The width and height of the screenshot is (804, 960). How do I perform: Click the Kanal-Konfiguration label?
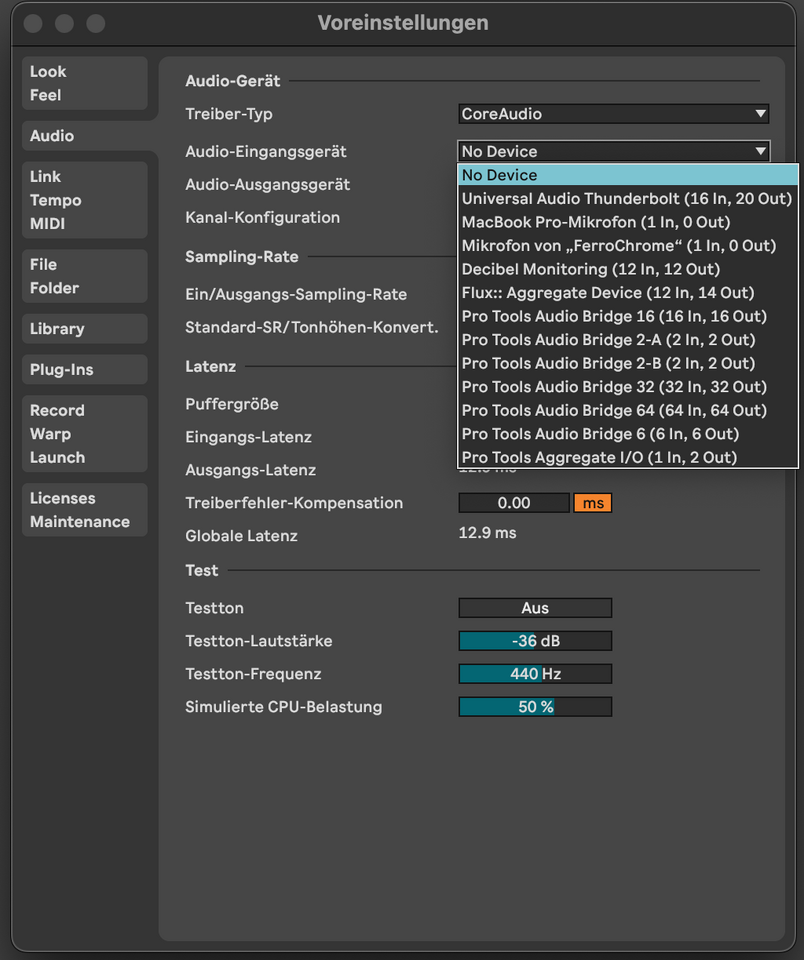pos(263,218)
